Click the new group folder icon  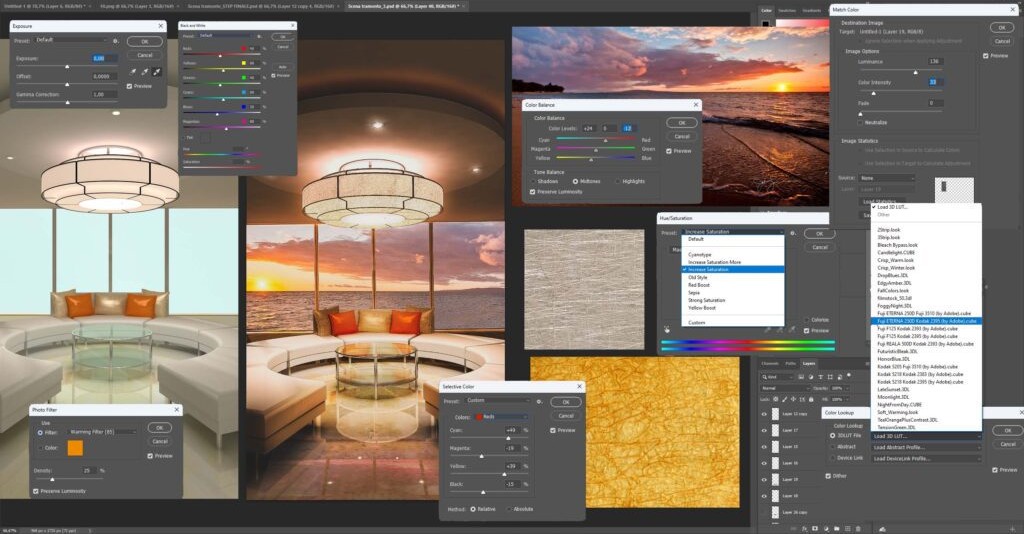[837, 529]
